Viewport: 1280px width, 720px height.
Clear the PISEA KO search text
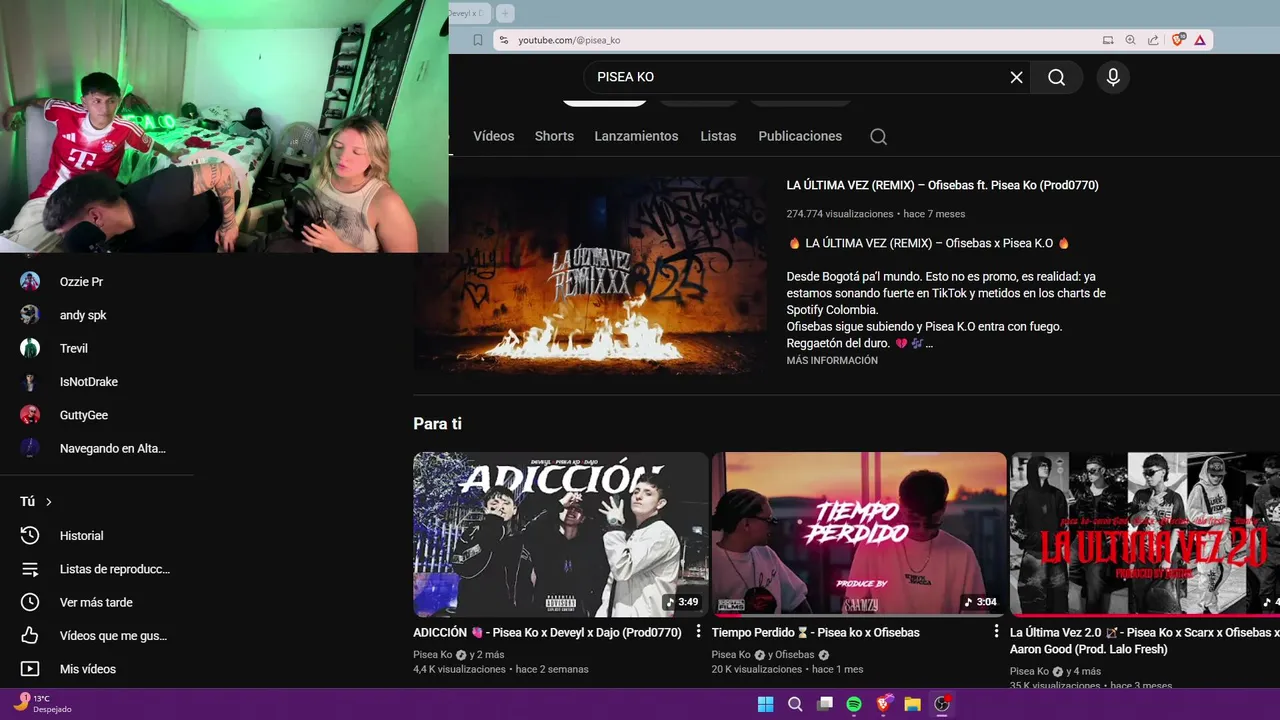(1016, 77)
